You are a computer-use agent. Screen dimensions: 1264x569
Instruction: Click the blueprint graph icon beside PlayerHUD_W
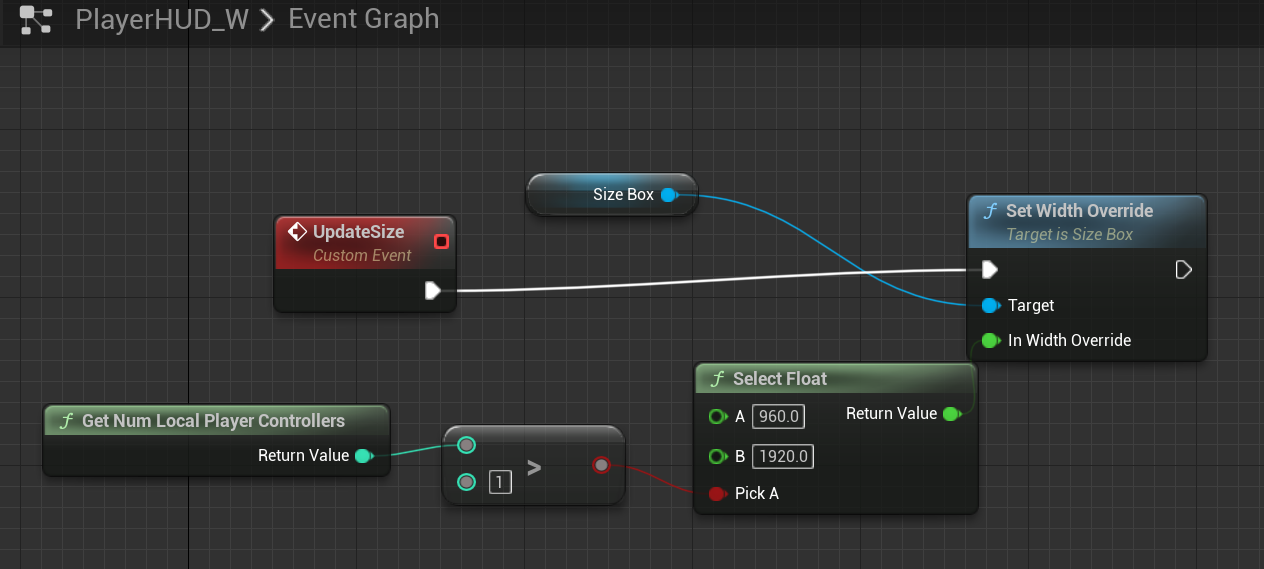coord(37,20)
